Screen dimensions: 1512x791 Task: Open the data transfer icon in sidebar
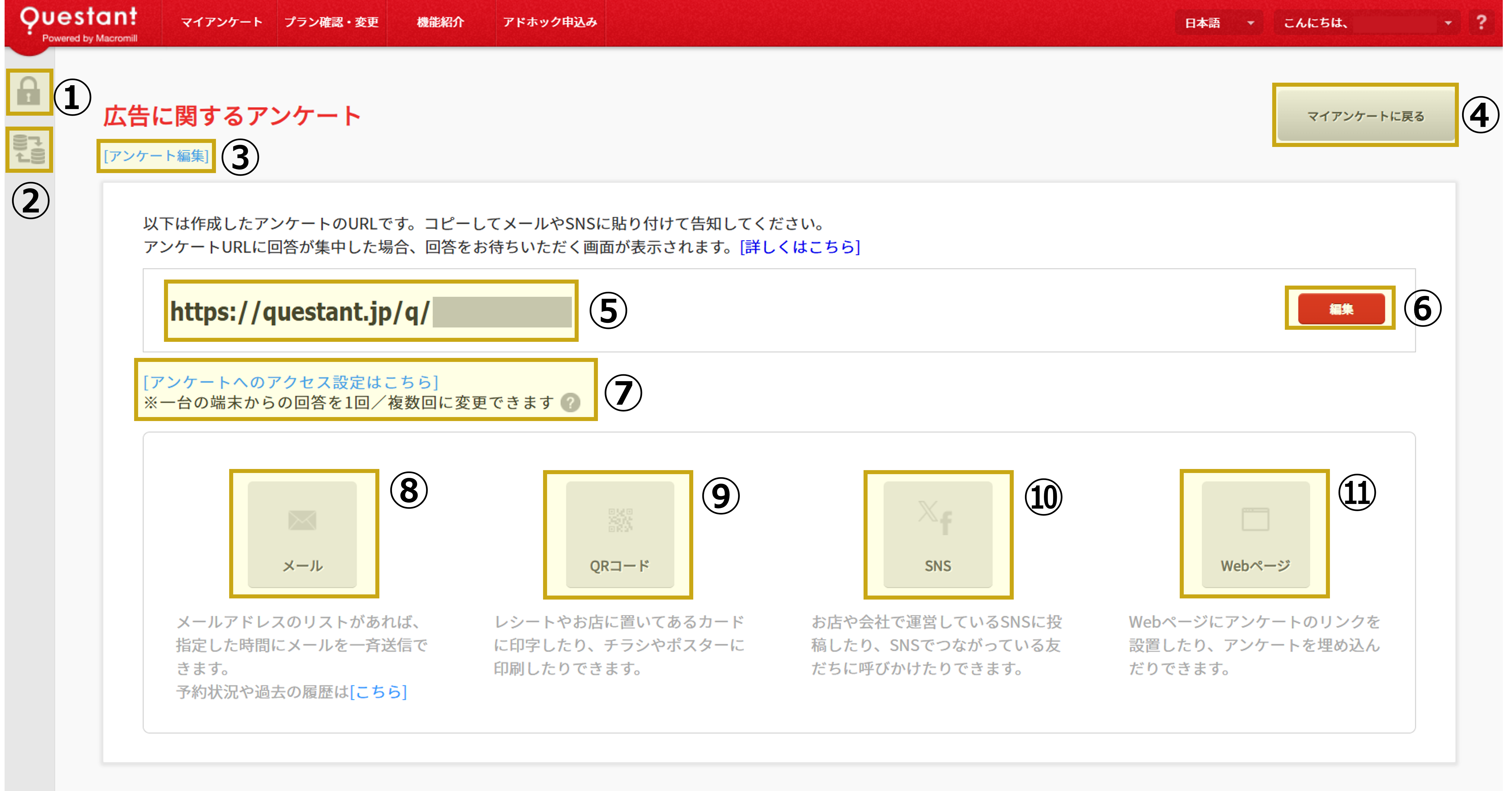tap(29, 150)
